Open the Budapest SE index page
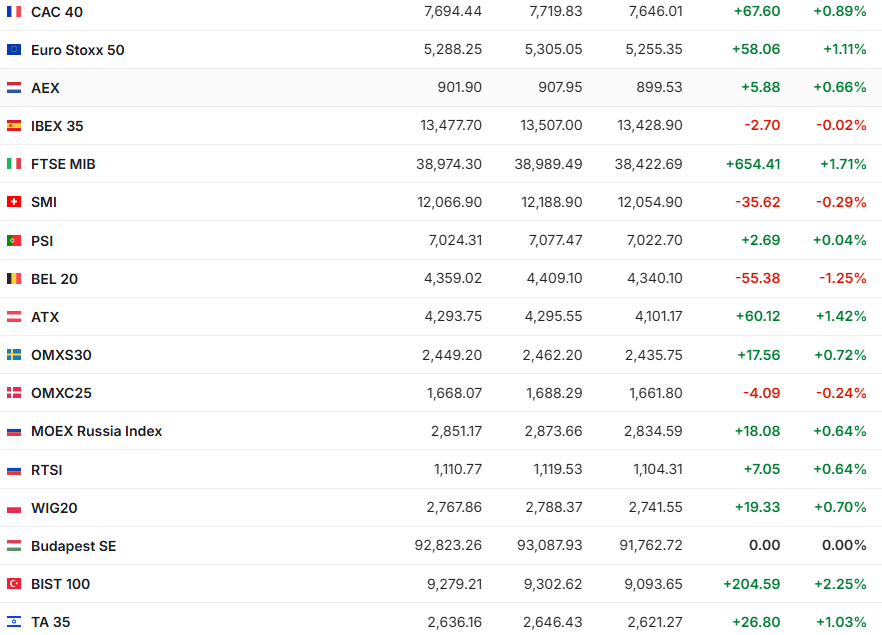Screen dimensions: 882x635 pyautogui.click(x=73, y=546)
